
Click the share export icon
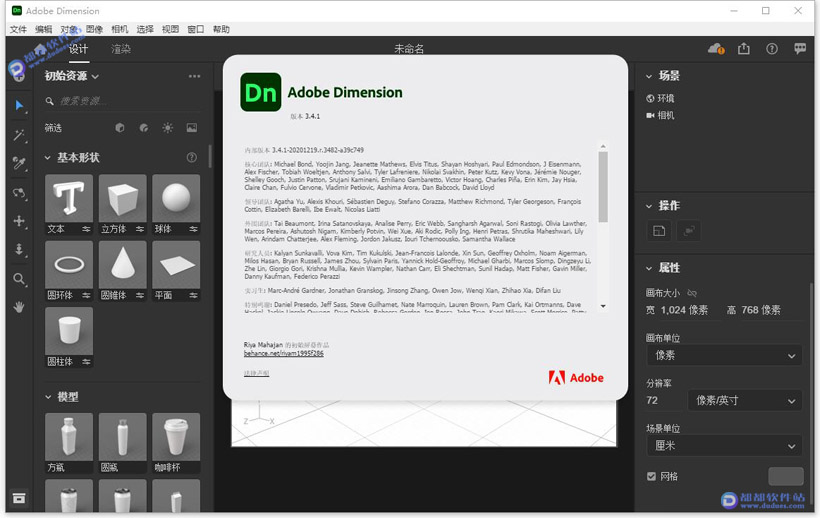pyautogui.click(x=744, y=49)
